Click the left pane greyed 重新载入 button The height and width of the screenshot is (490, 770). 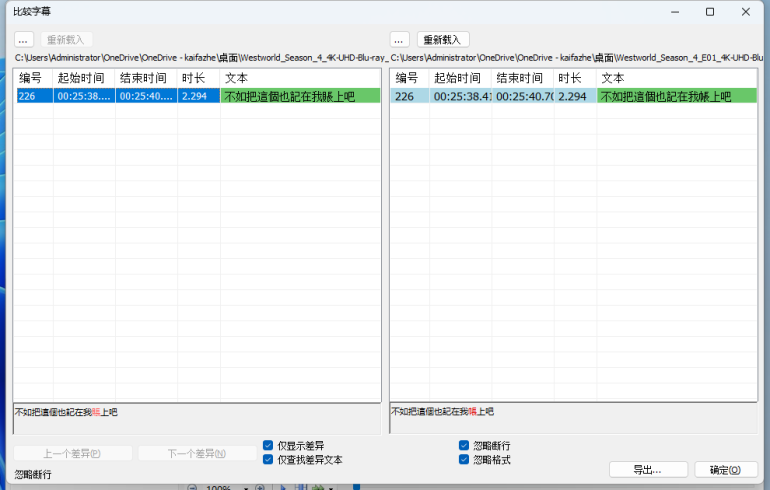pos(66,40)
